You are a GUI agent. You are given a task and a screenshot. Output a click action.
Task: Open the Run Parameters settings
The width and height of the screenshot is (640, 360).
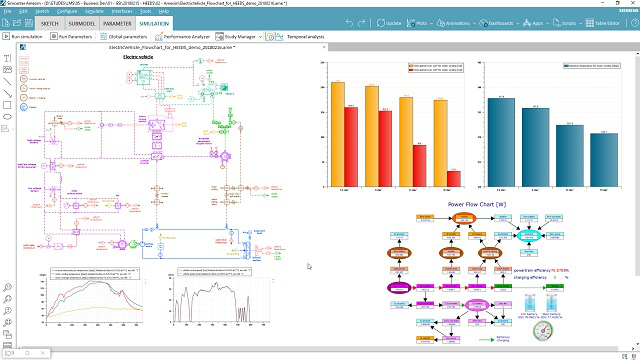(71, 36)
